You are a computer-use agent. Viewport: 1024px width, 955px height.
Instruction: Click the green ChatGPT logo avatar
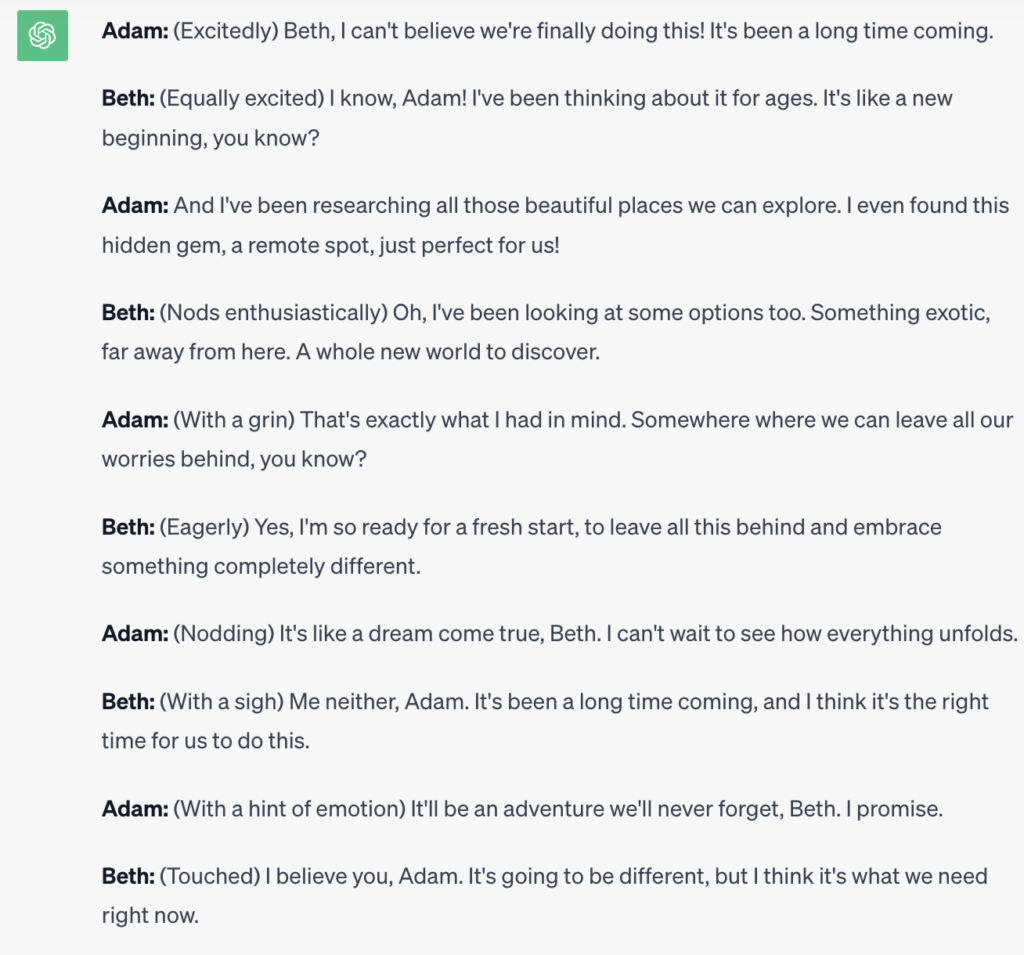click(x=42, y=35)
